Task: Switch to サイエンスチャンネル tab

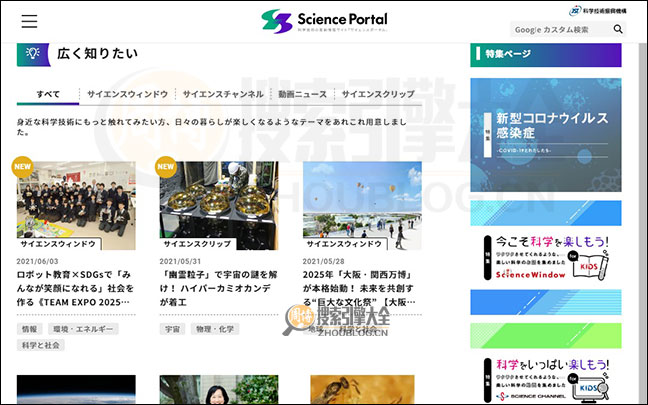Action: point(223,94)
